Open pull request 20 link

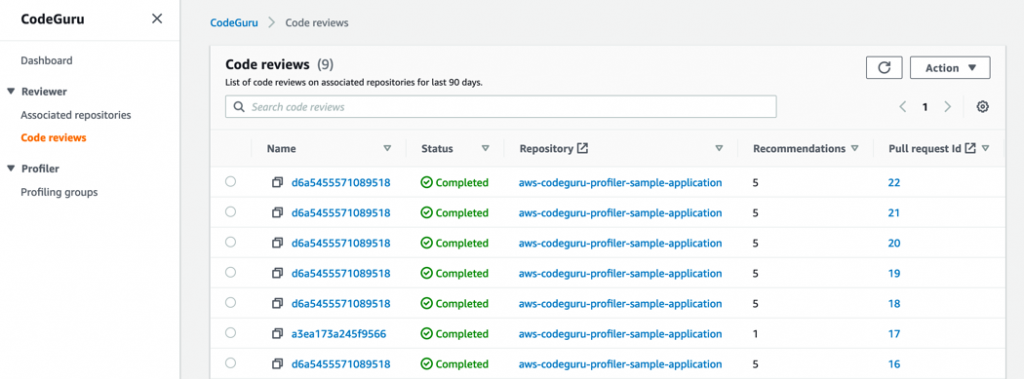point(894,243)
